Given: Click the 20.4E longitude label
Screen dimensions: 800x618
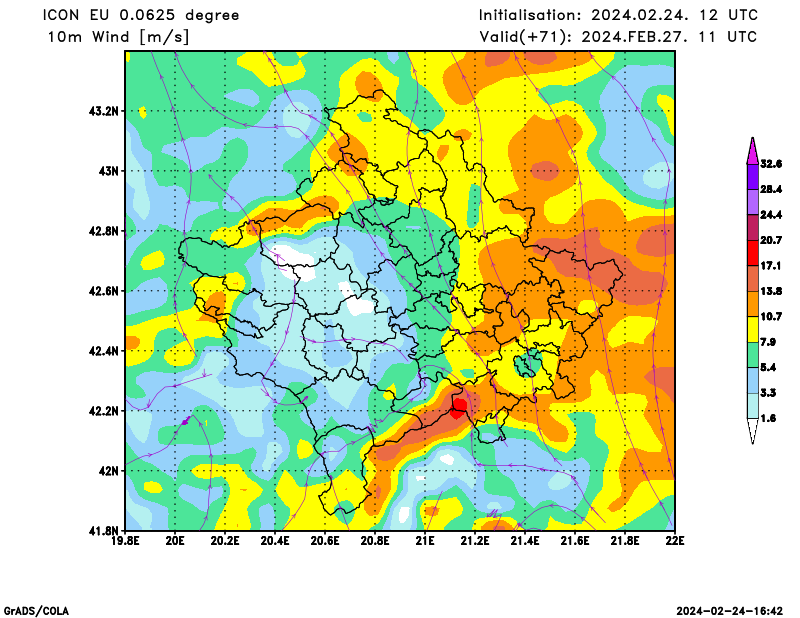Looking at the screenshot, I should 275,540.
